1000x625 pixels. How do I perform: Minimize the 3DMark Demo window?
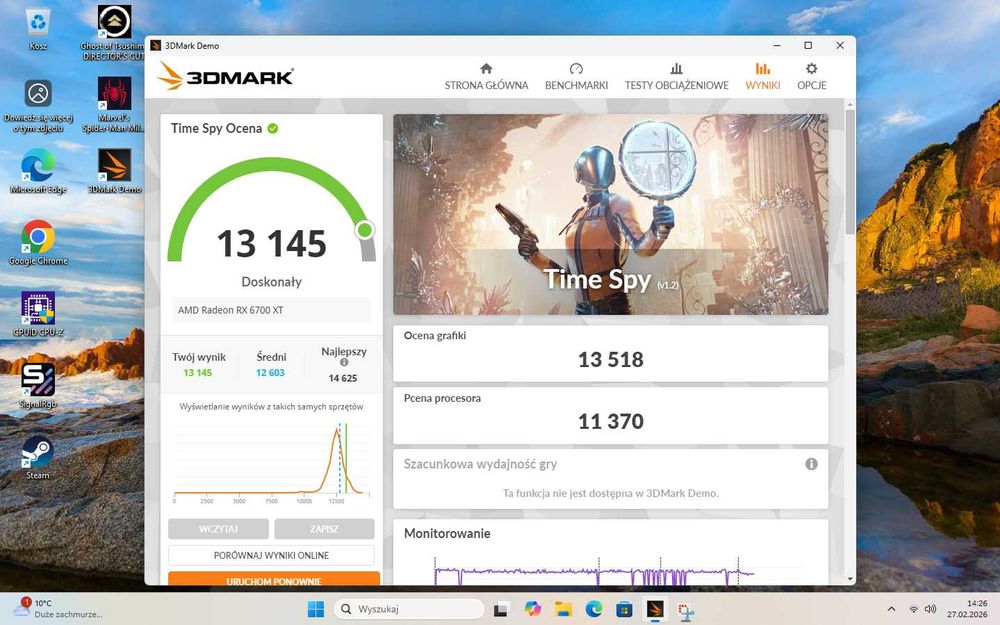coord(777,45)
